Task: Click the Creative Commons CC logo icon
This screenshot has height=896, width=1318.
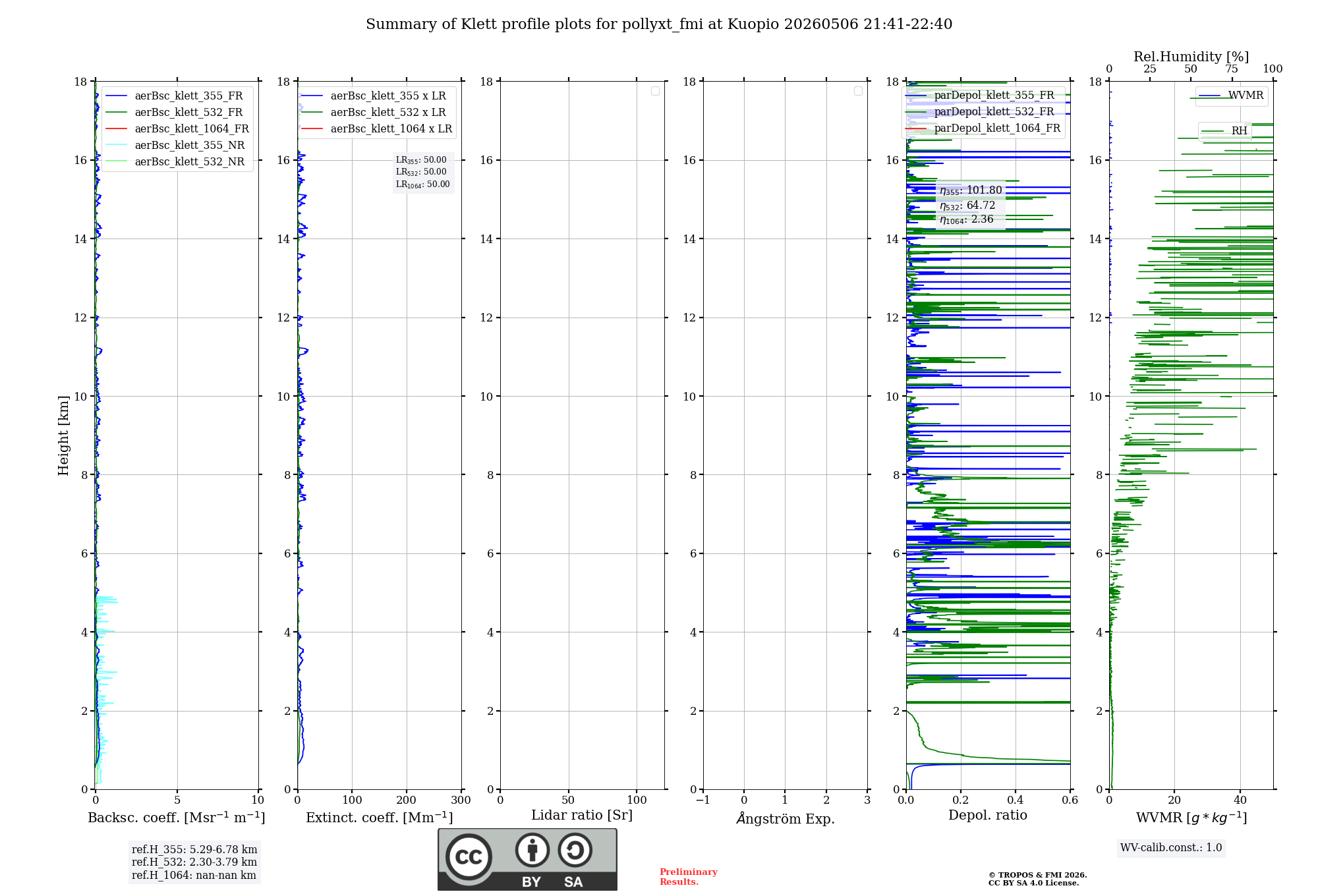Action: tap(469, 857)
